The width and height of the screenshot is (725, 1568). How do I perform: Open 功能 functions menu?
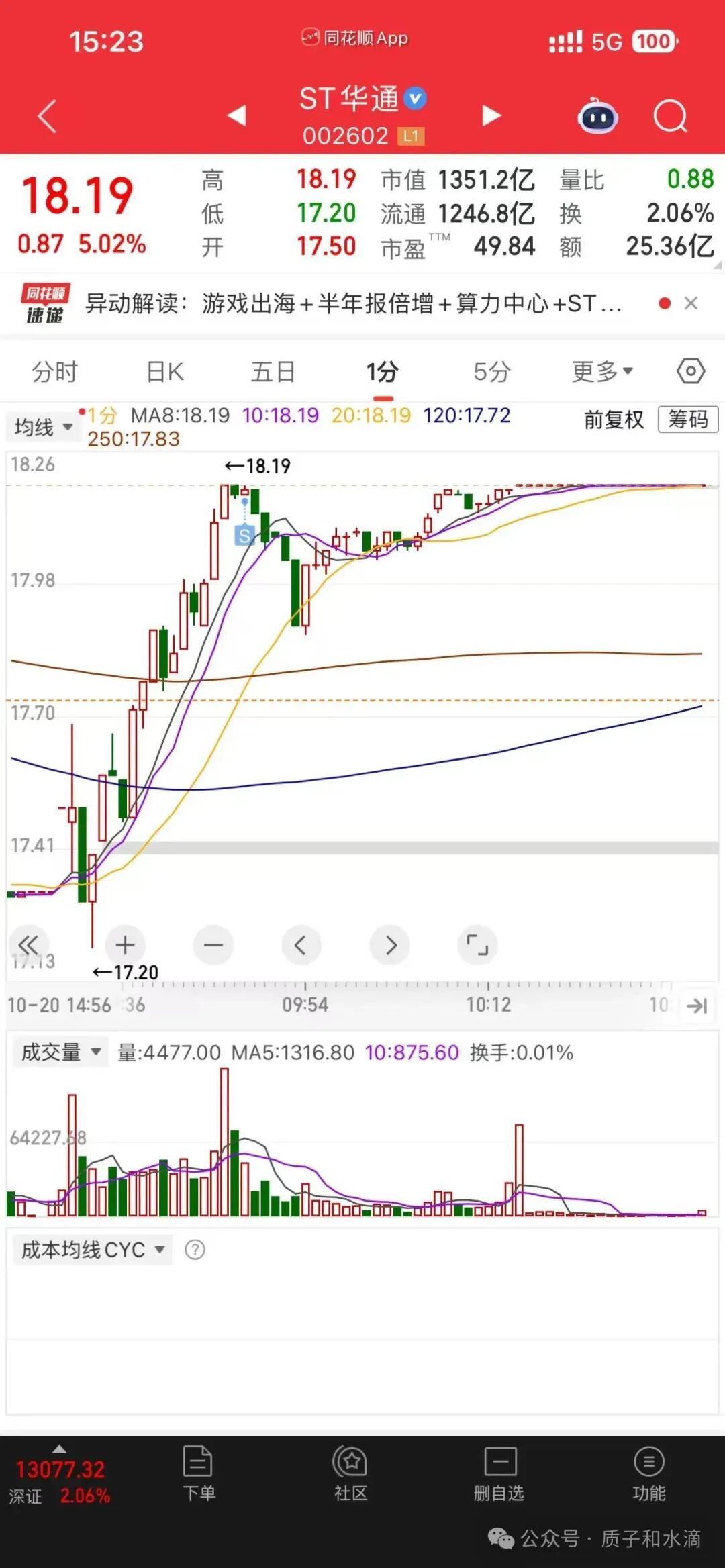pos(648,1473)
